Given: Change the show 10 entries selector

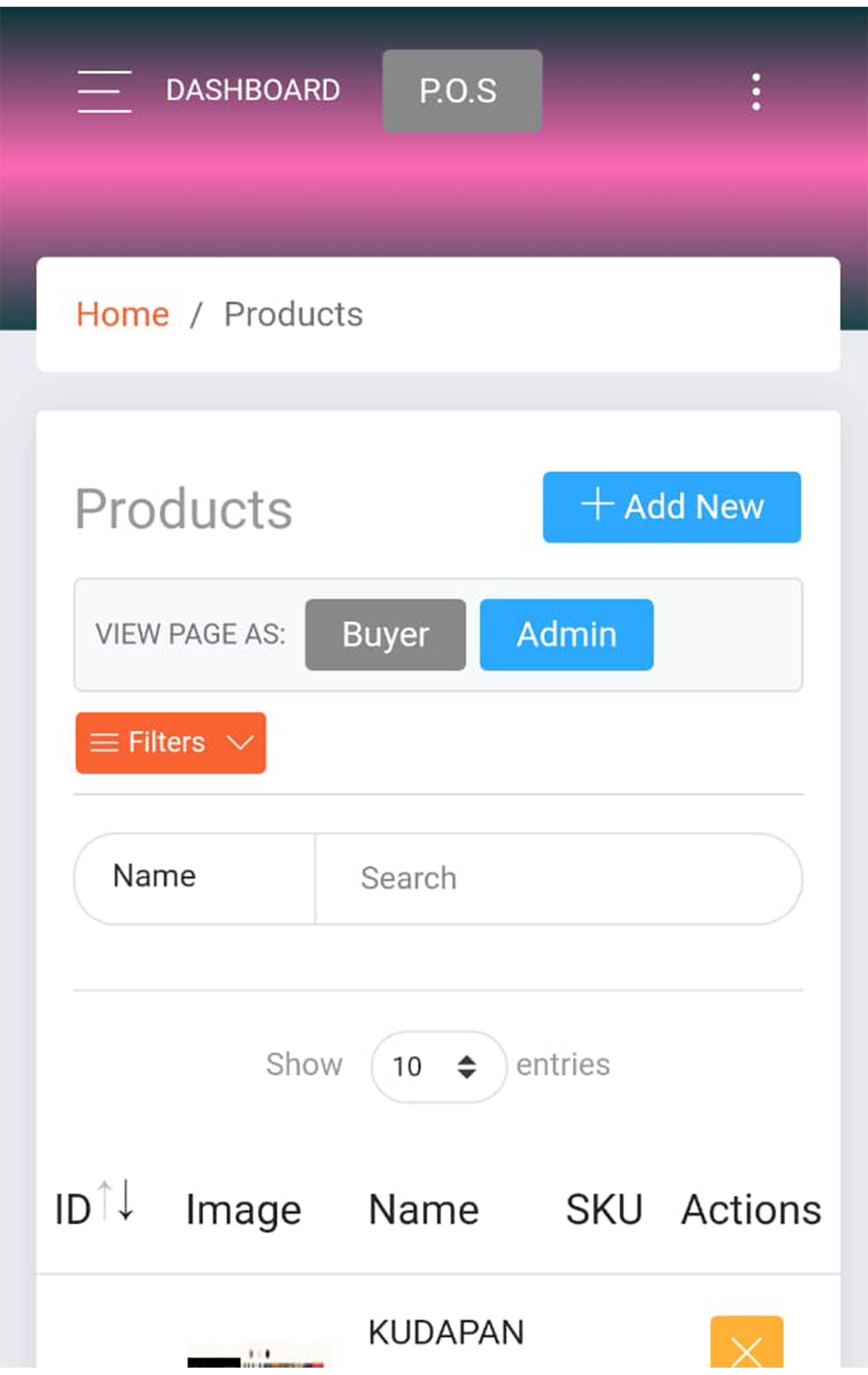Looking at the screenshot, I should point(439,1066).
